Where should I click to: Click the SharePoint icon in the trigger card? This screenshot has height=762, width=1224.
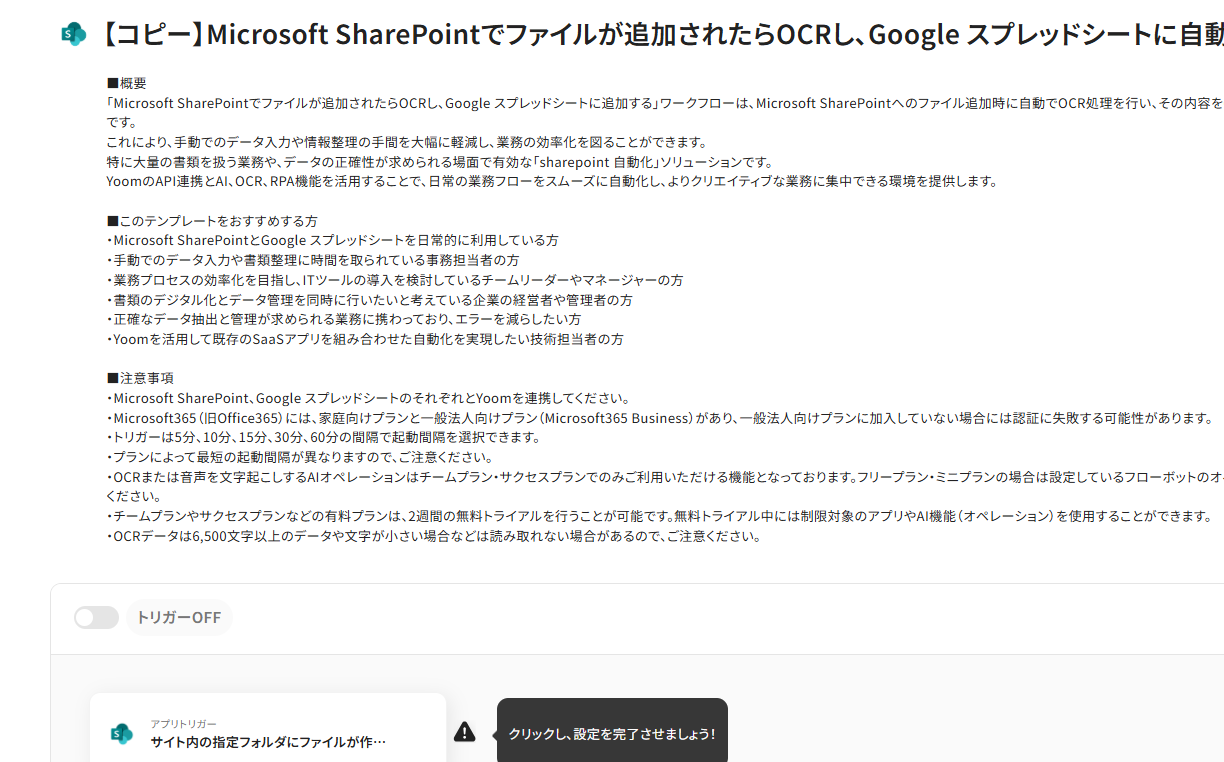tap(122, 733)
